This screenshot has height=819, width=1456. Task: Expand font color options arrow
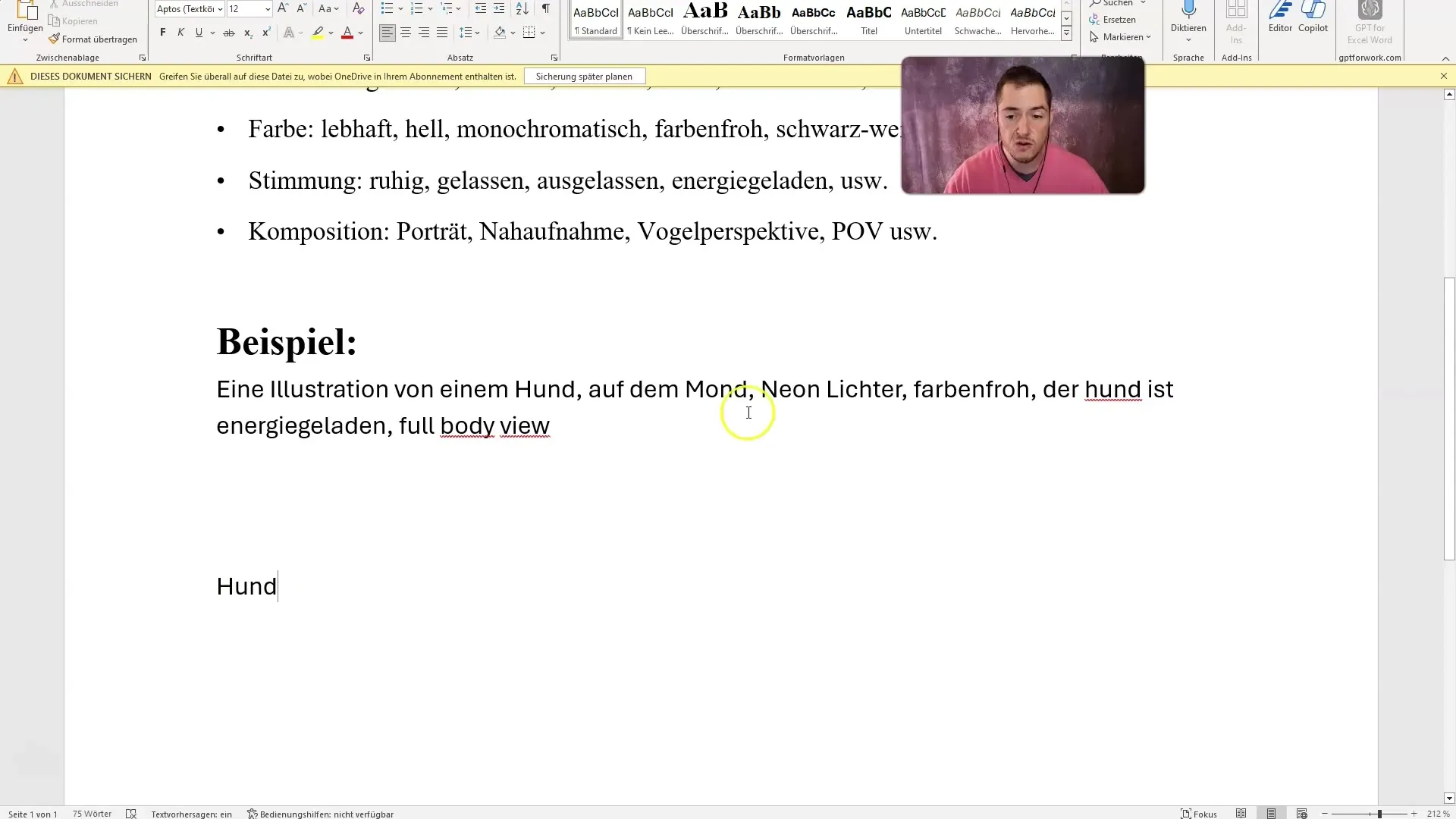360,33
